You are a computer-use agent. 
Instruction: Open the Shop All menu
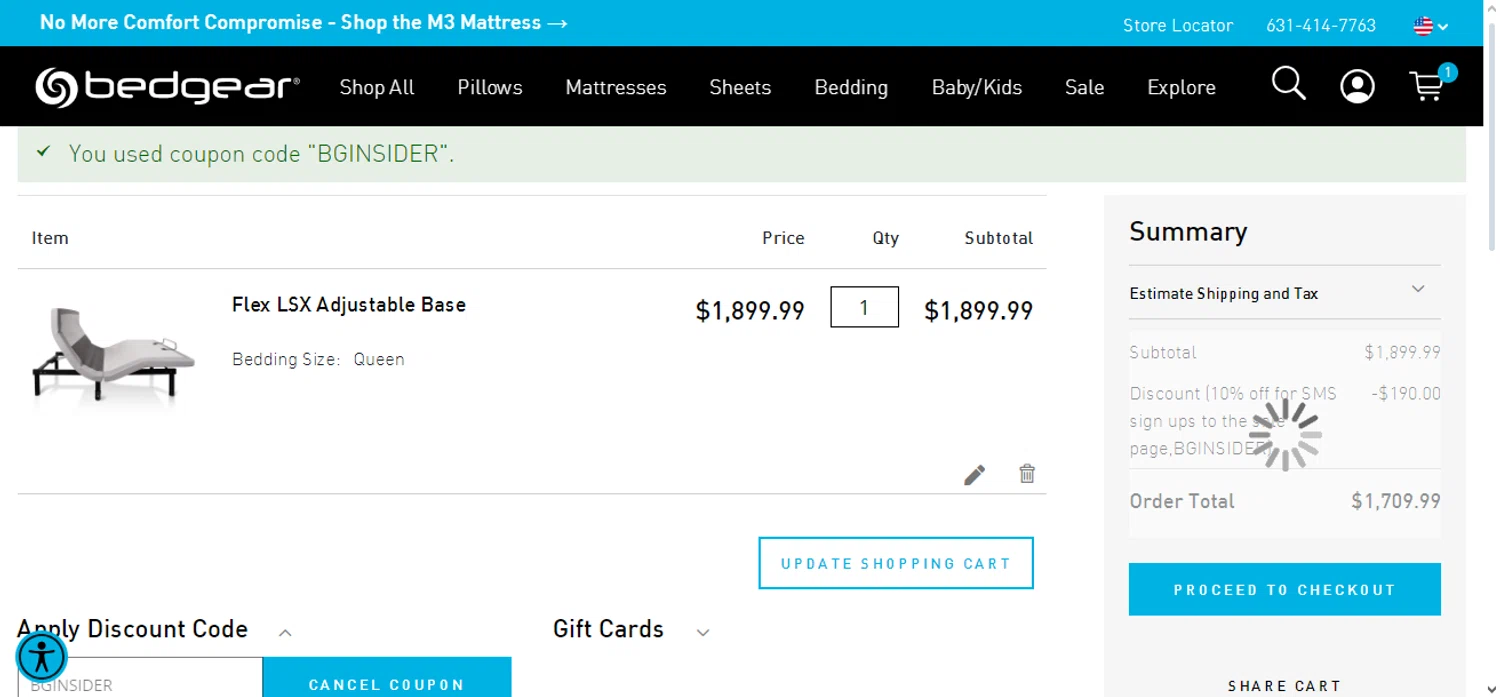point(377,87)
